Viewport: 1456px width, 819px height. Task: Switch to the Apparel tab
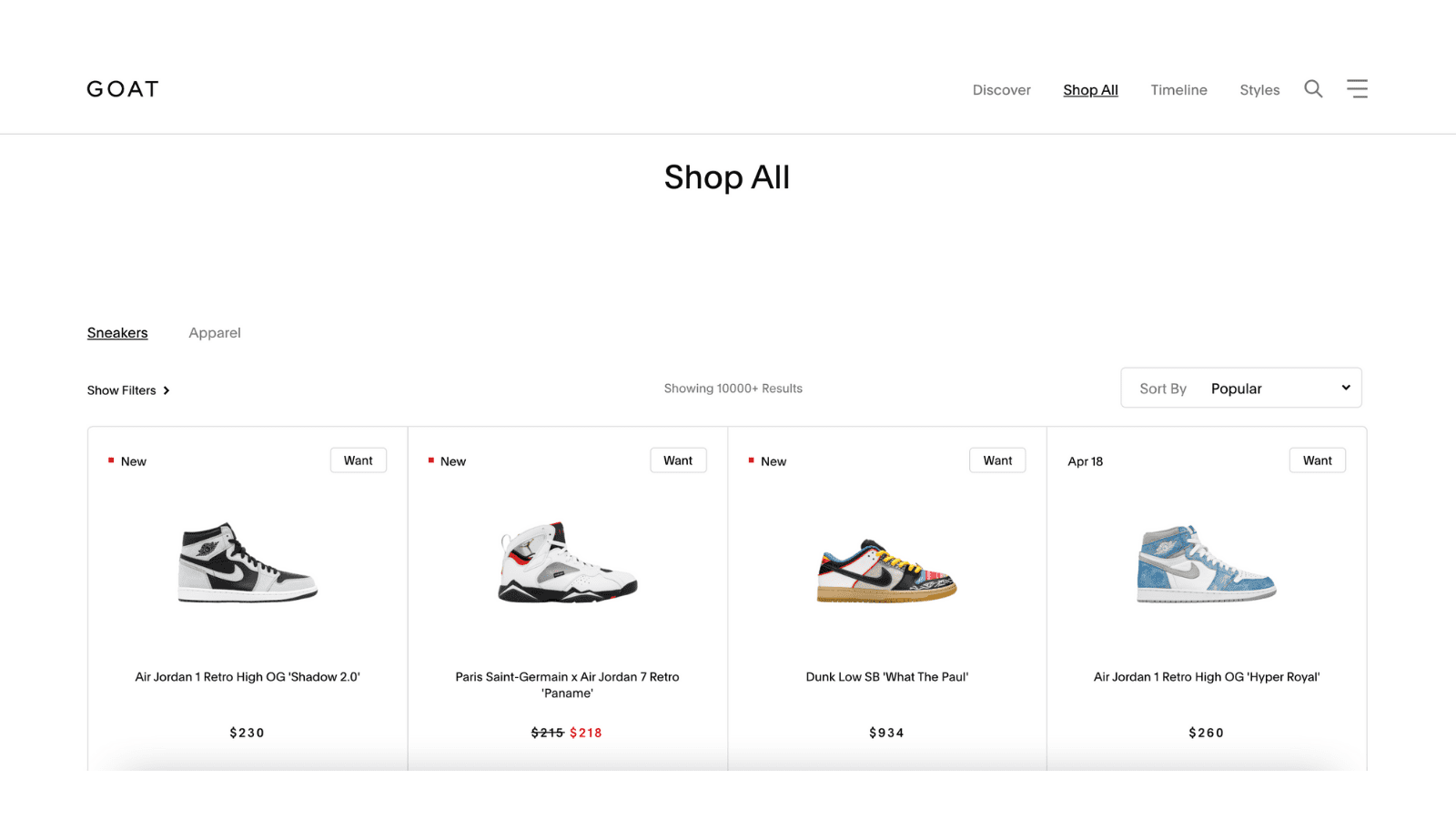click(215, 333)
